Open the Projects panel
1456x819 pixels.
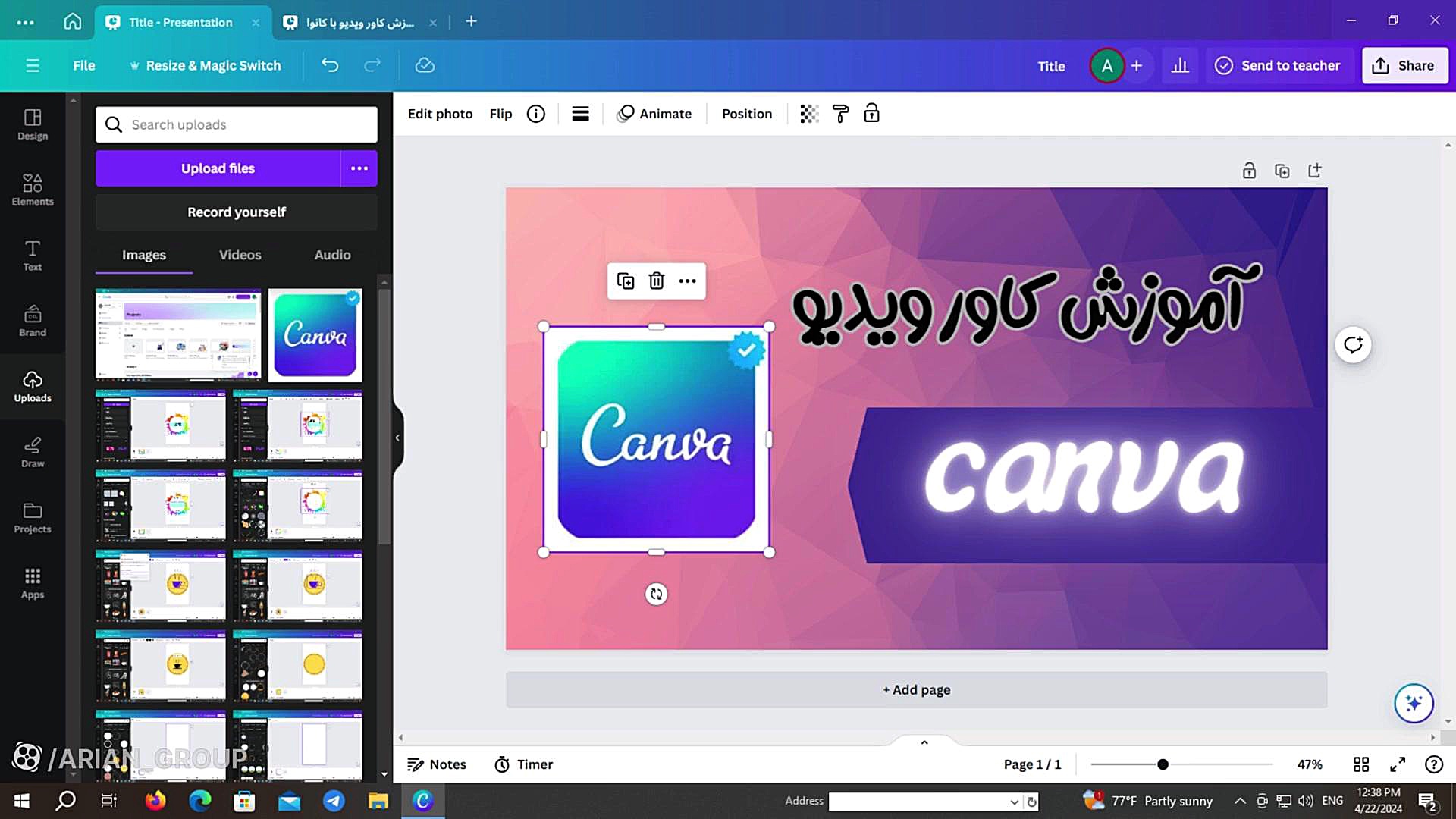click(x=33, y=518)
